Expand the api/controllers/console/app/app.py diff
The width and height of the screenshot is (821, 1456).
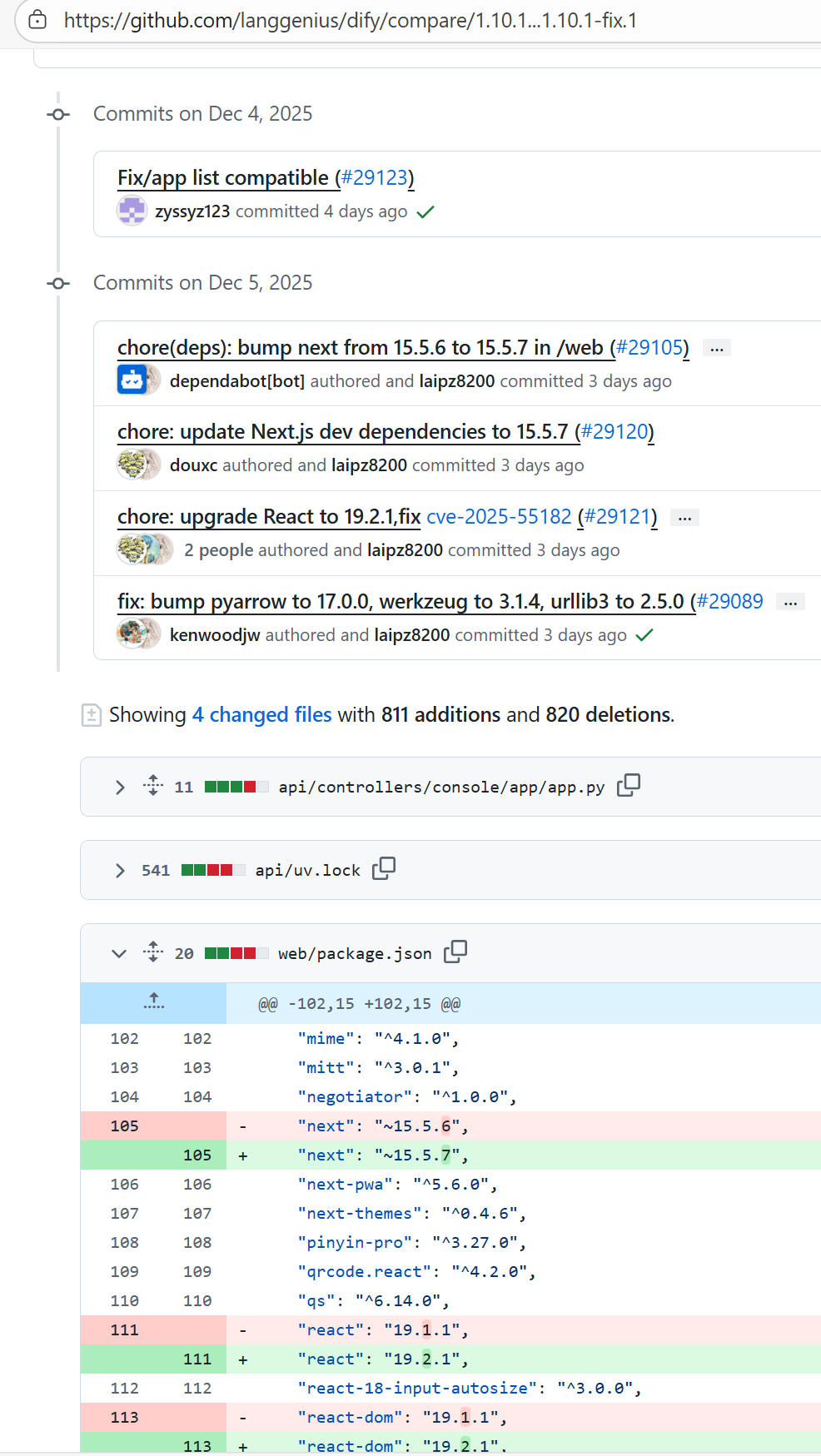(120, 787)
